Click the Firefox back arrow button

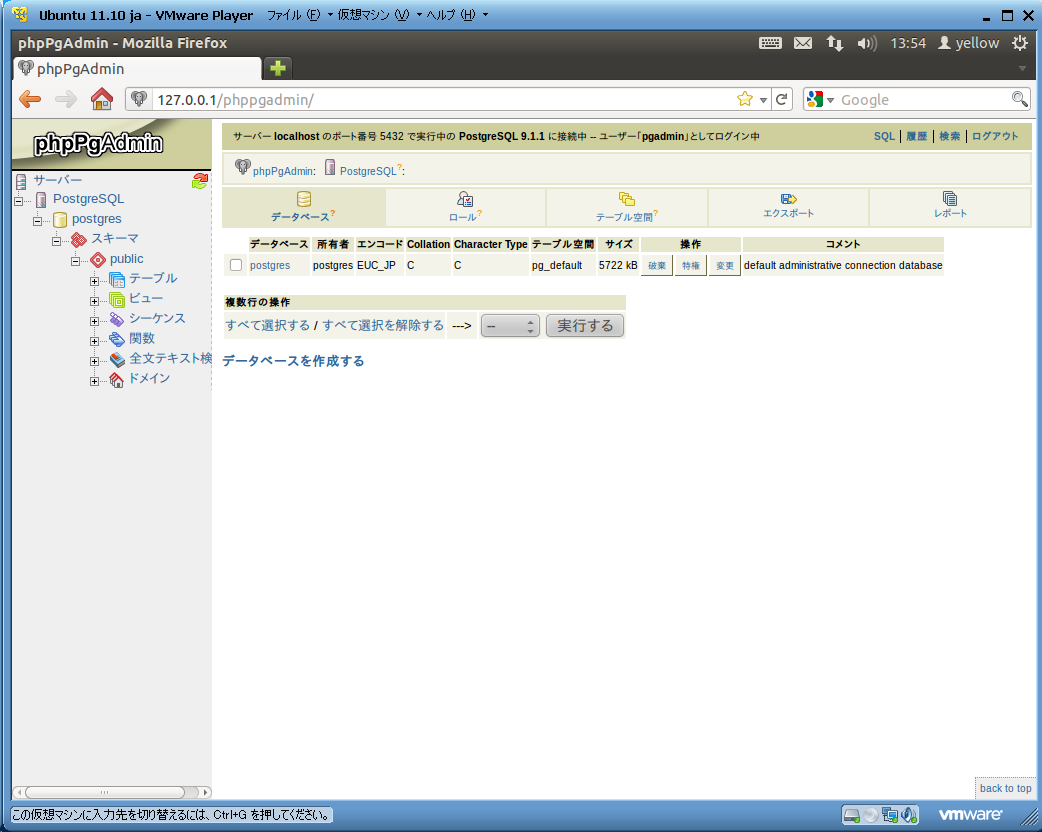30,100
